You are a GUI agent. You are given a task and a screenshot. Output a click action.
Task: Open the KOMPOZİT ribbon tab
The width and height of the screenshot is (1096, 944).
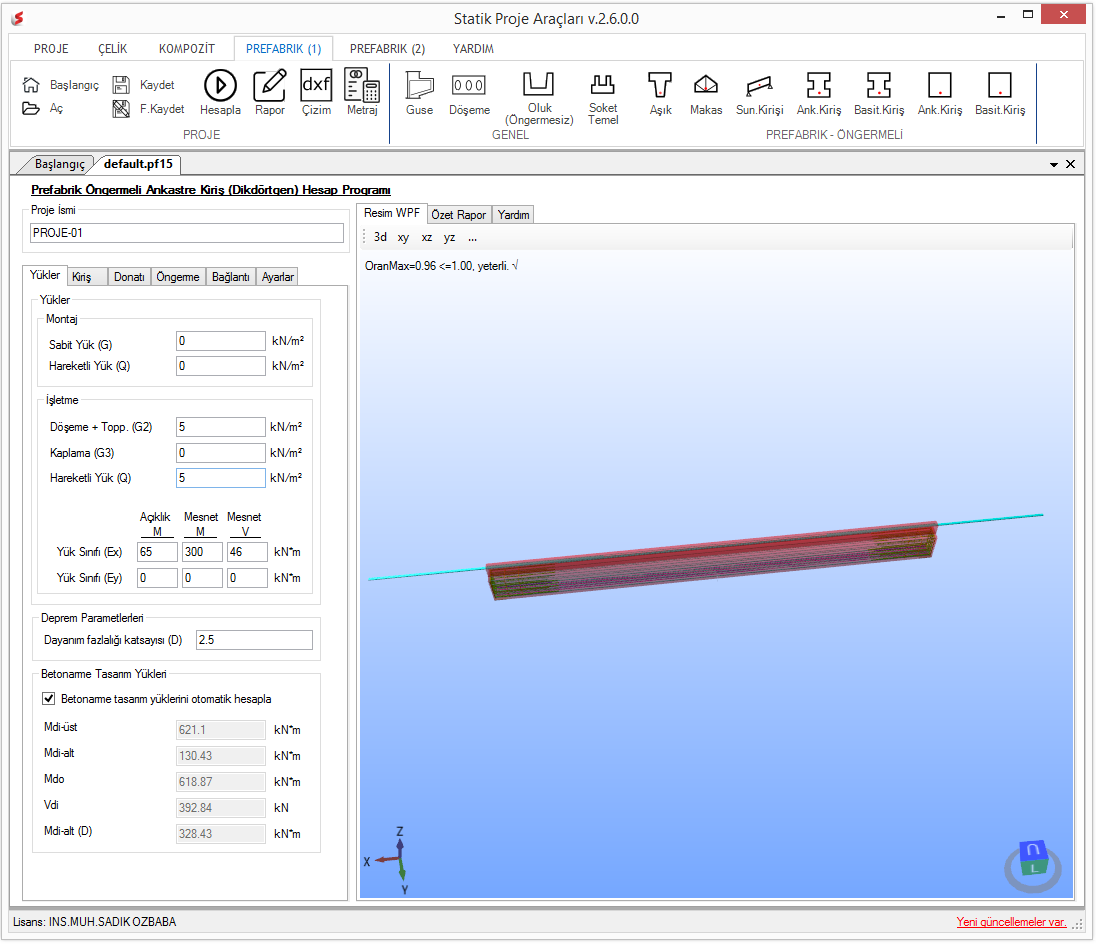pyautogui.click(x=187, y=49)
